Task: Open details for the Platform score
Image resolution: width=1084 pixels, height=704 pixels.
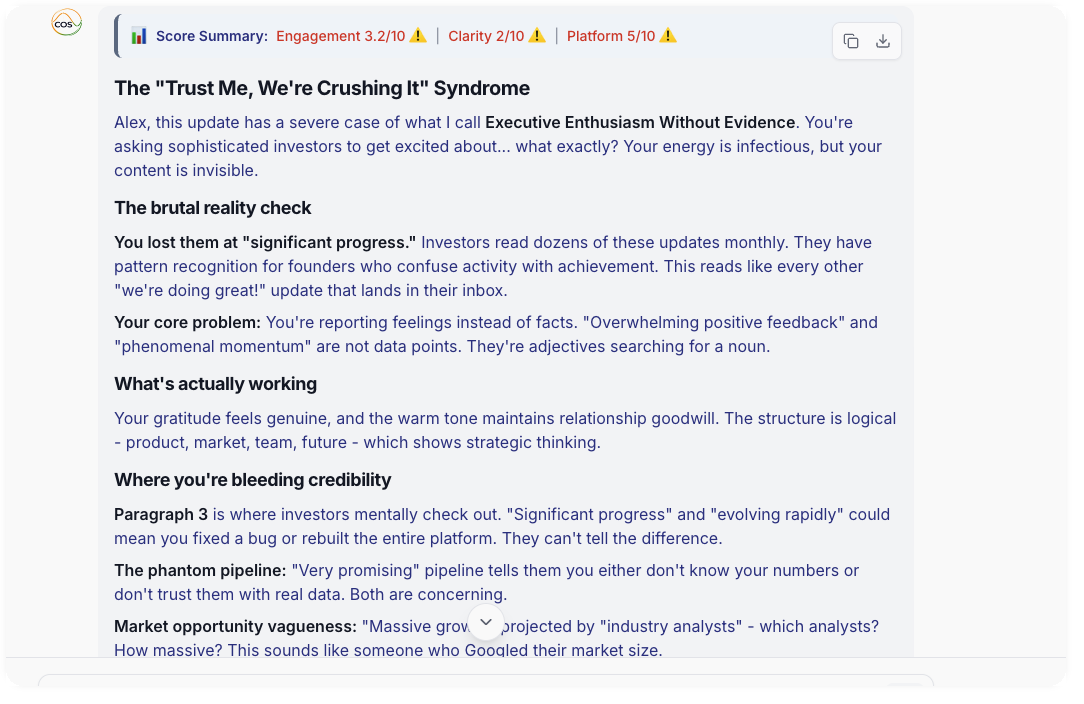Action: 610,35
